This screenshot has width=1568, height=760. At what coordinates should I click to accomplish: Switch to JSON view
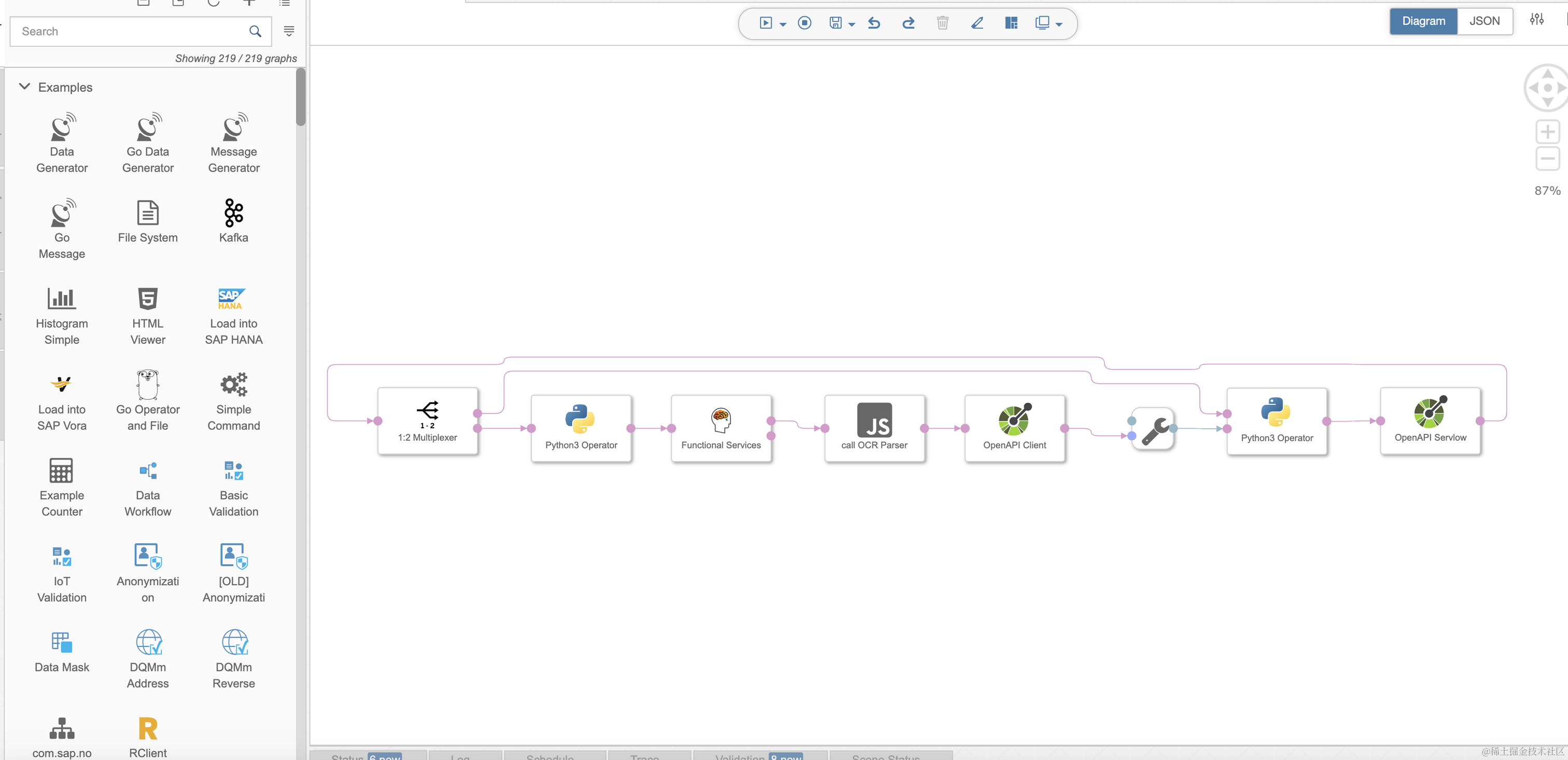pyautogui.click(x=1484, y=21)
